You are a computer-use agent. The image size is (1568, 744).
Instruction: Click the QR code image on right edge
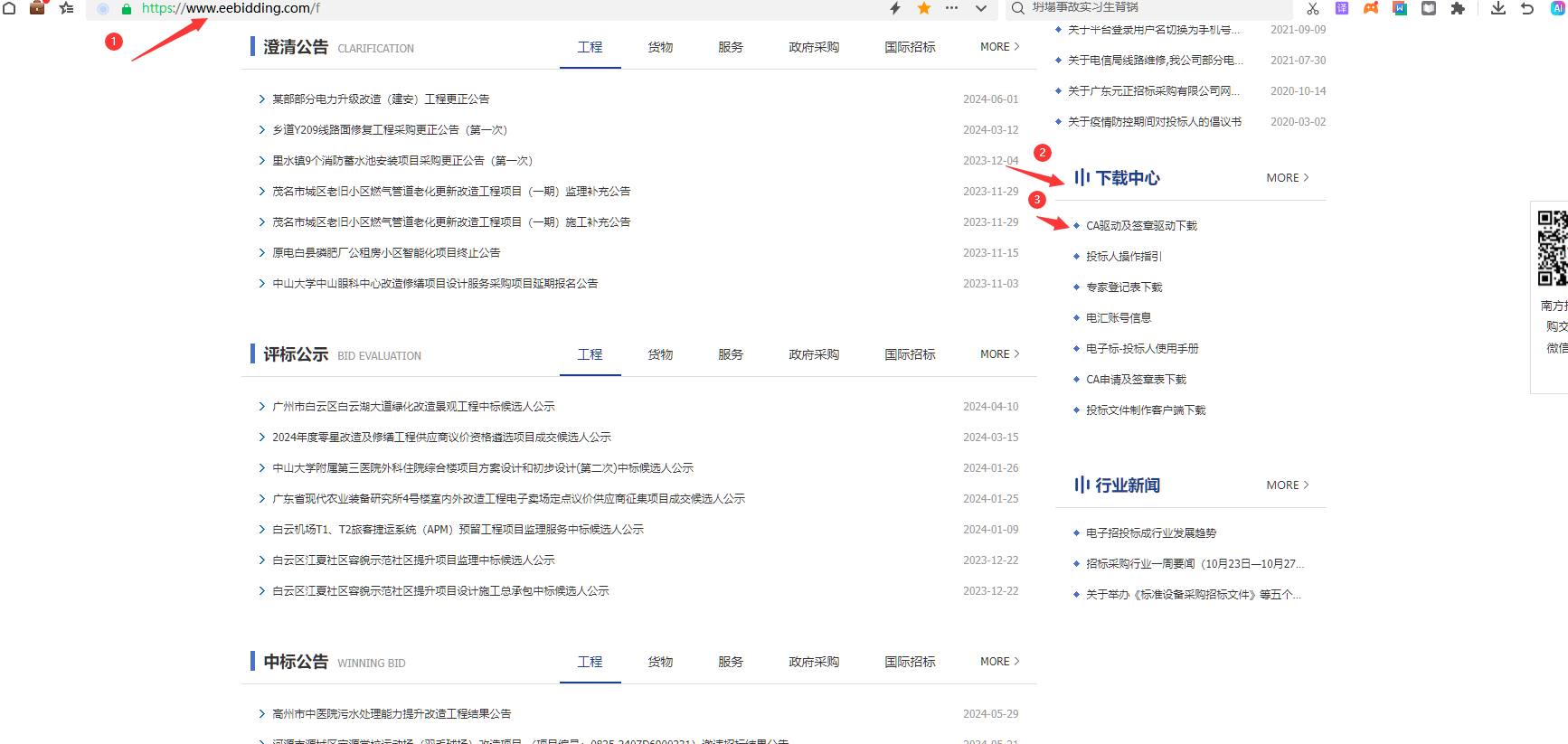(x=1553, y=248)
